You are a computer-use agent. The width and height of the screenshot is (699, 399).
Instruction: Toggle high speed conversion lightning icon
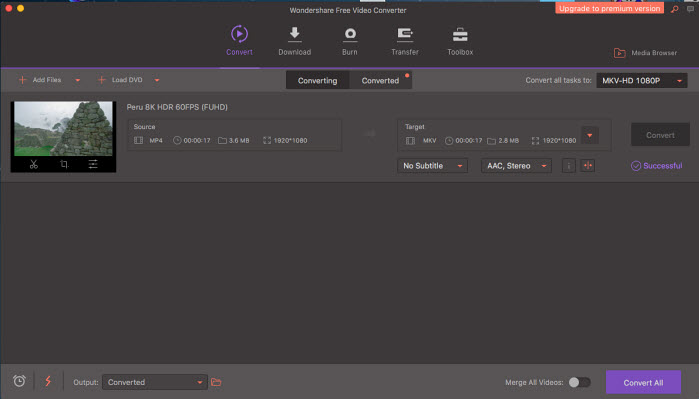(x=48, y=381)
